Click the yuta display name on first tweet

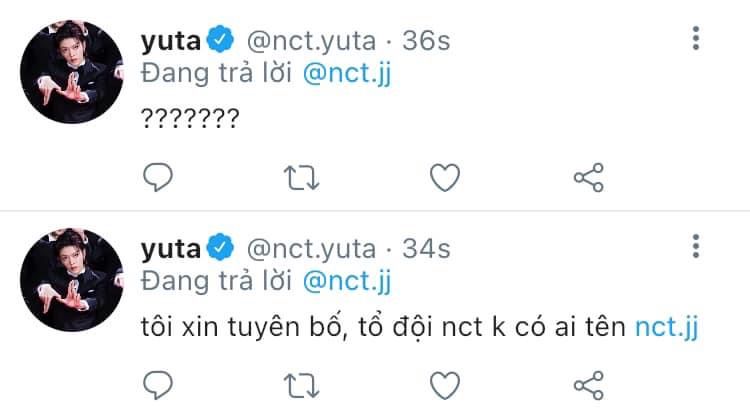[x=172, y=40]
